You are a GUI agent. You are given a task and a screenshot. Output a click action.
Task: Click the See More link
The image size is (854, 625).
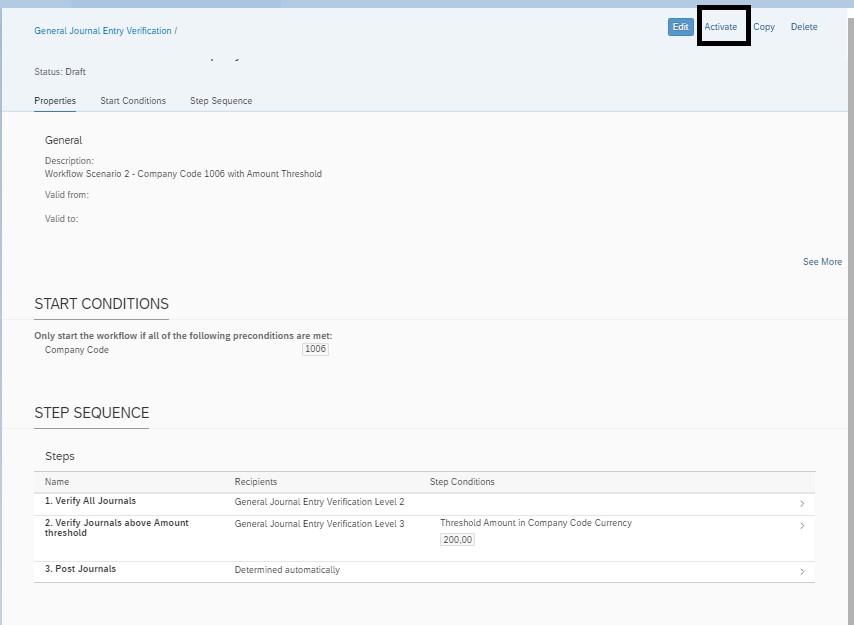pyautogui.click(x=822, y=262)
